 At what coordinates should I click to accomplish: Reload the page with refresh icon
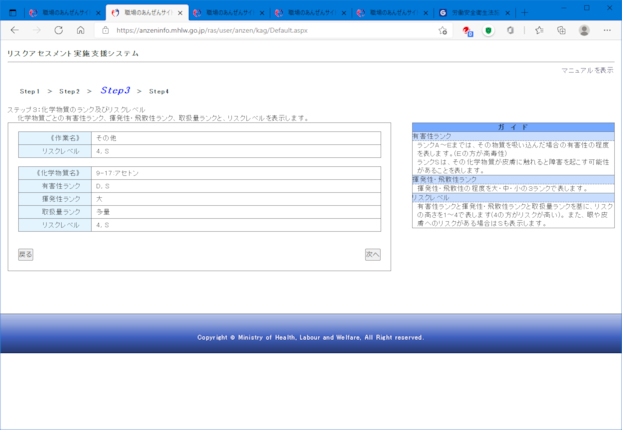tap(59, 30)
